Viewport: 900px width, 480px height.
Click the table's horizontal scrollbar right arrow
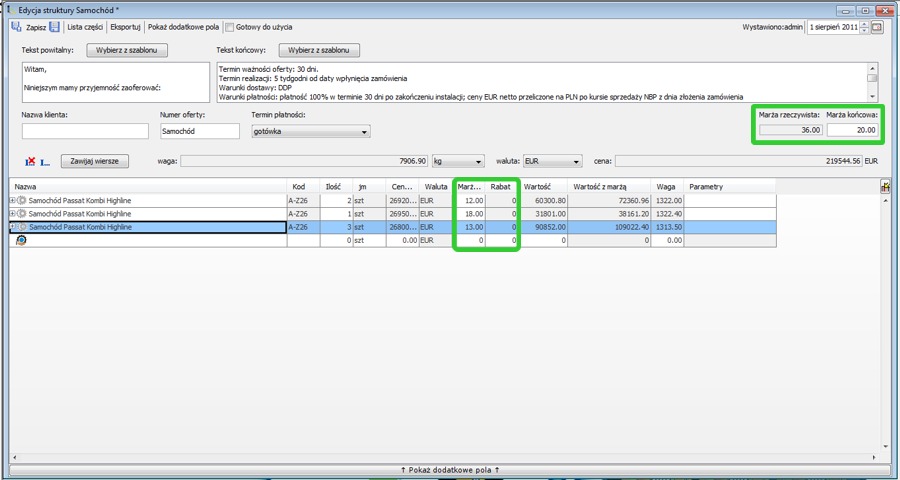click(x=875, y=458)
